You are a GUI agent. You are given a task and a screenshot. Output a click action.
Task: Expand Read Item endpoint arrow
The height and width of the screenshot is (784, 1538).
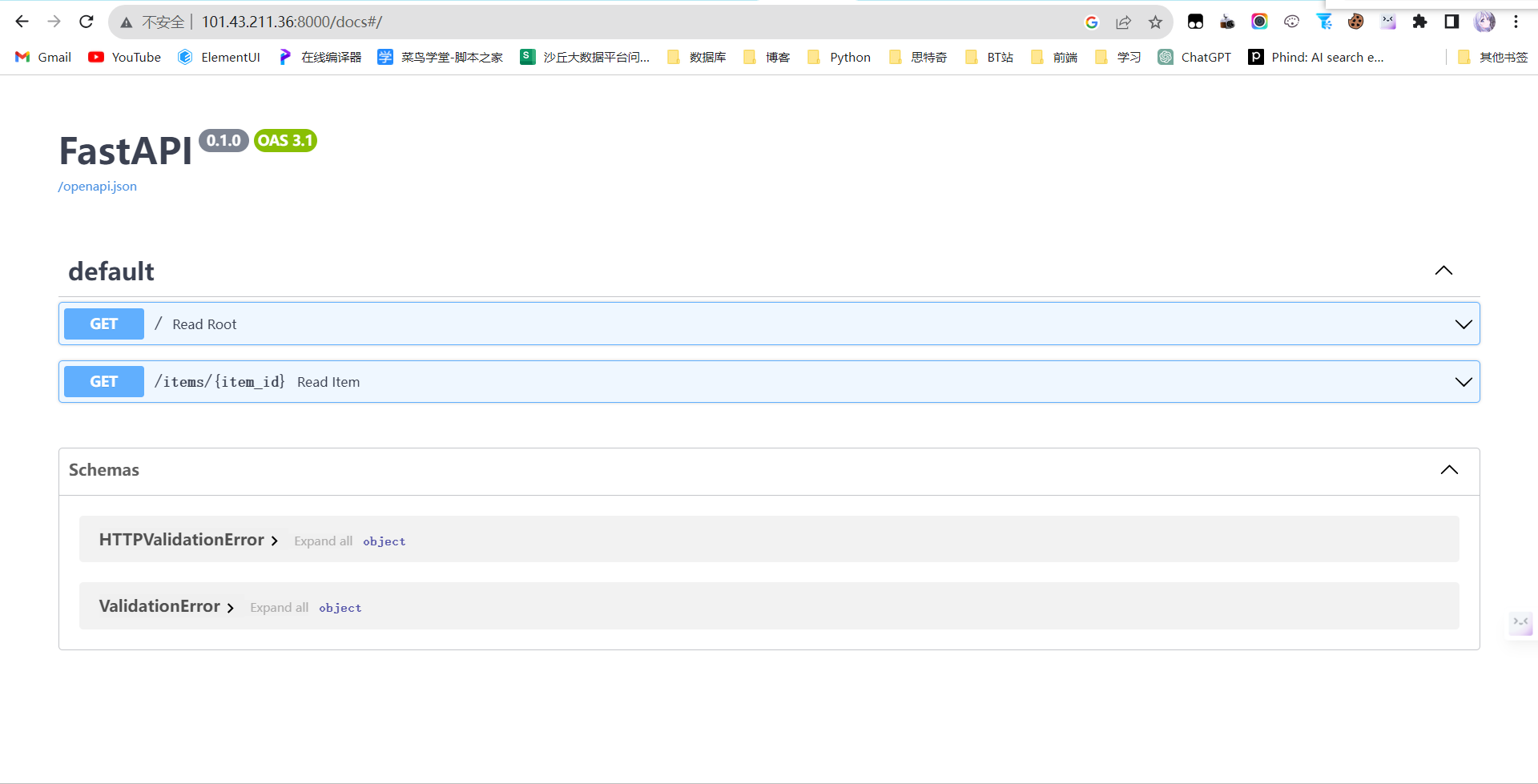1464,382
